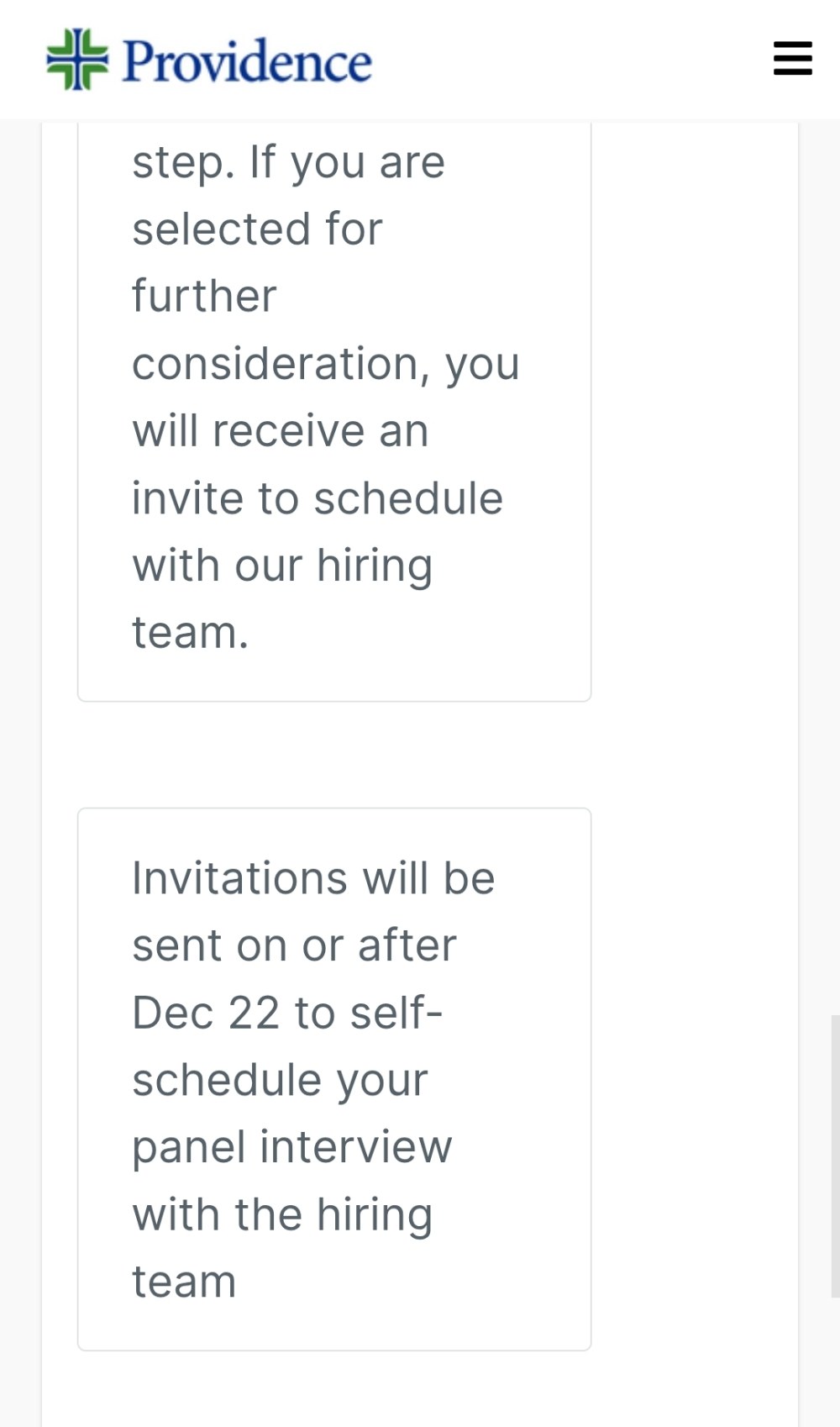Click the word "further" in upper card
The width and height of the screenshot is (840, 1427).
[204, 297]
